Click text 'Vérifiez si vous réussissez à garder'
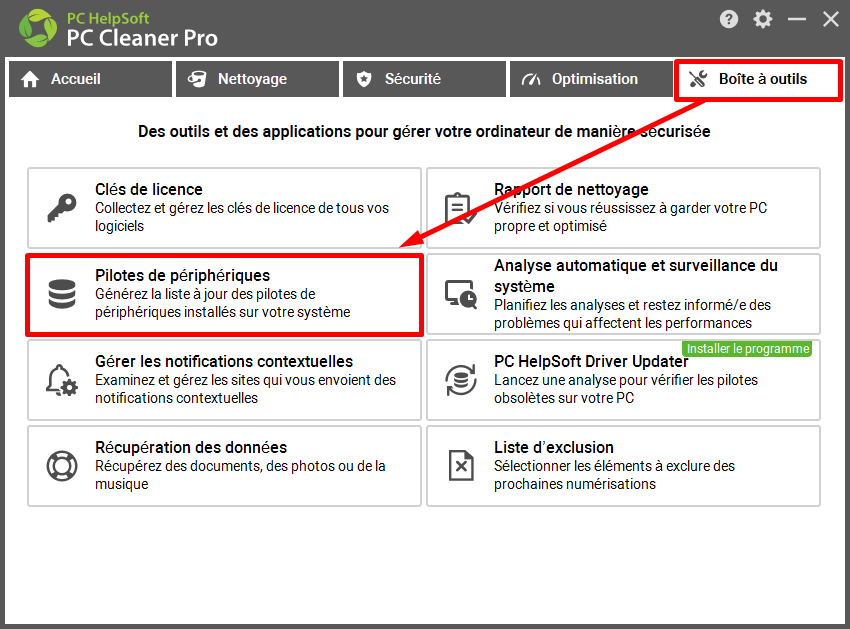The image size is (850, 629). (630, 217)
